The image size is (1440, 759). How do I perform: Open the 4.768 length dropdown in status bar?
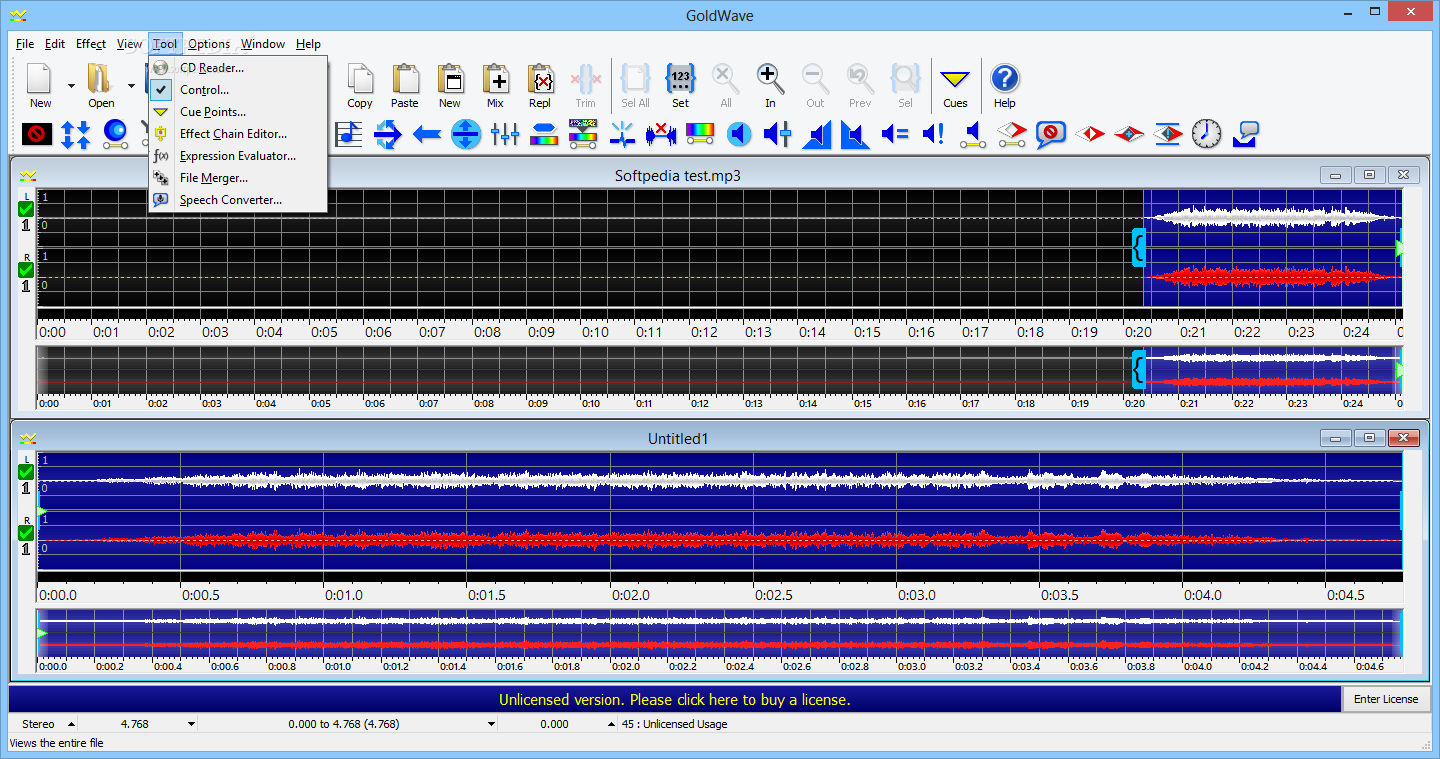pos(191,724)
